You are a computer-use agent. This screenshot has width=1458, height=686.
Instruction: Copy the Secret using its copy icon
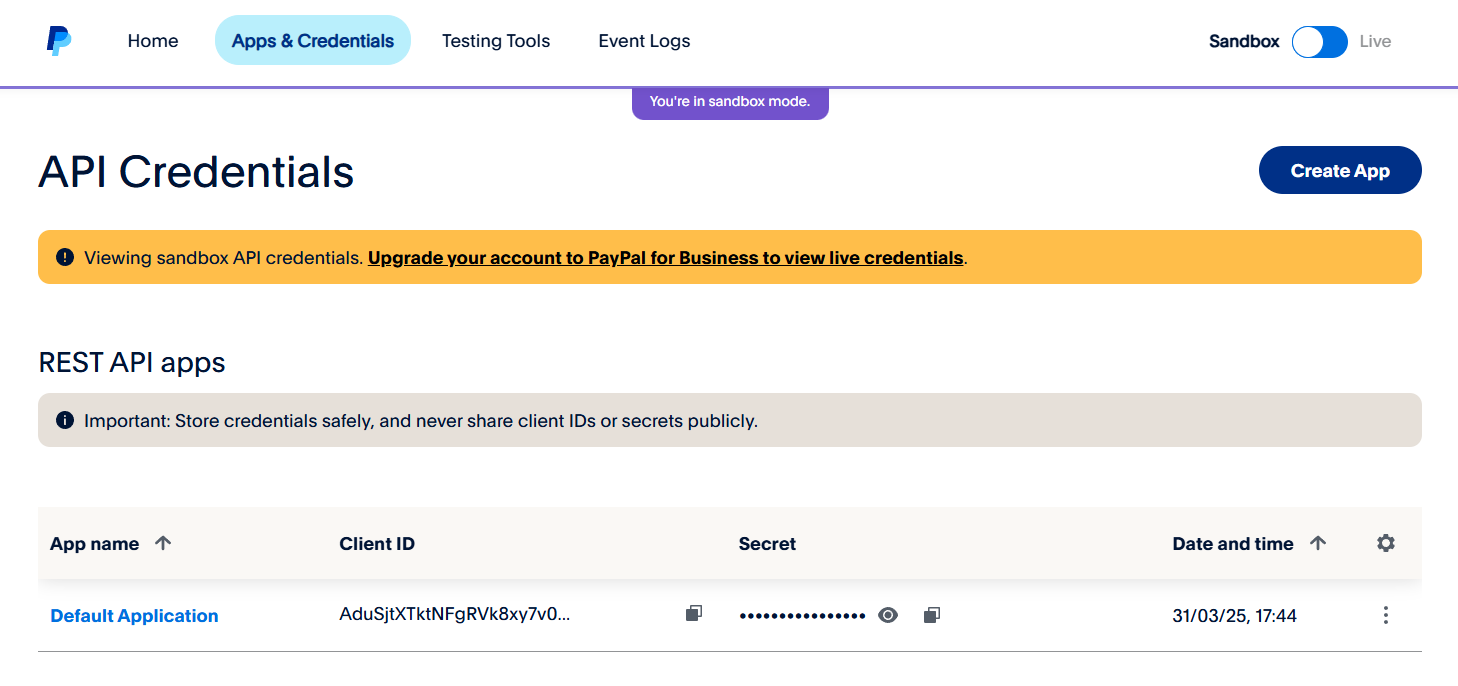tap(931, 614)
